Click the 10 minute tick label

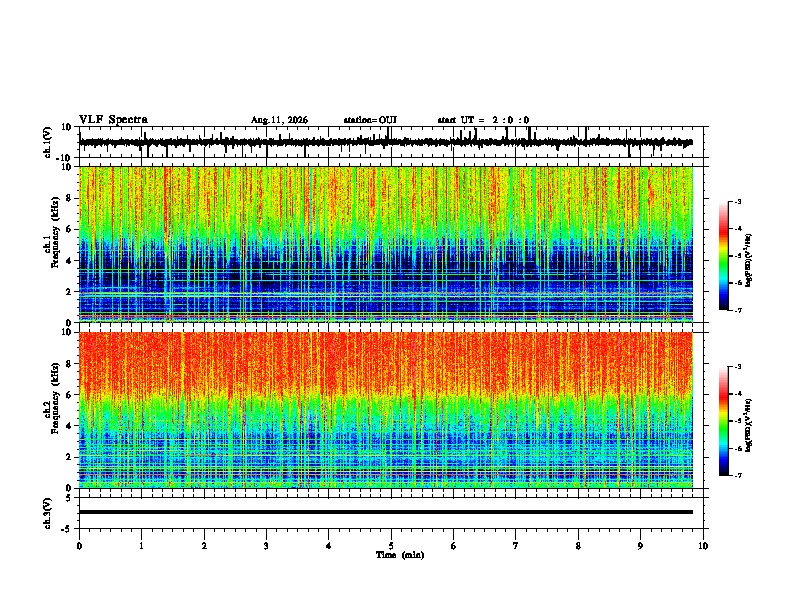click(703, 546)
